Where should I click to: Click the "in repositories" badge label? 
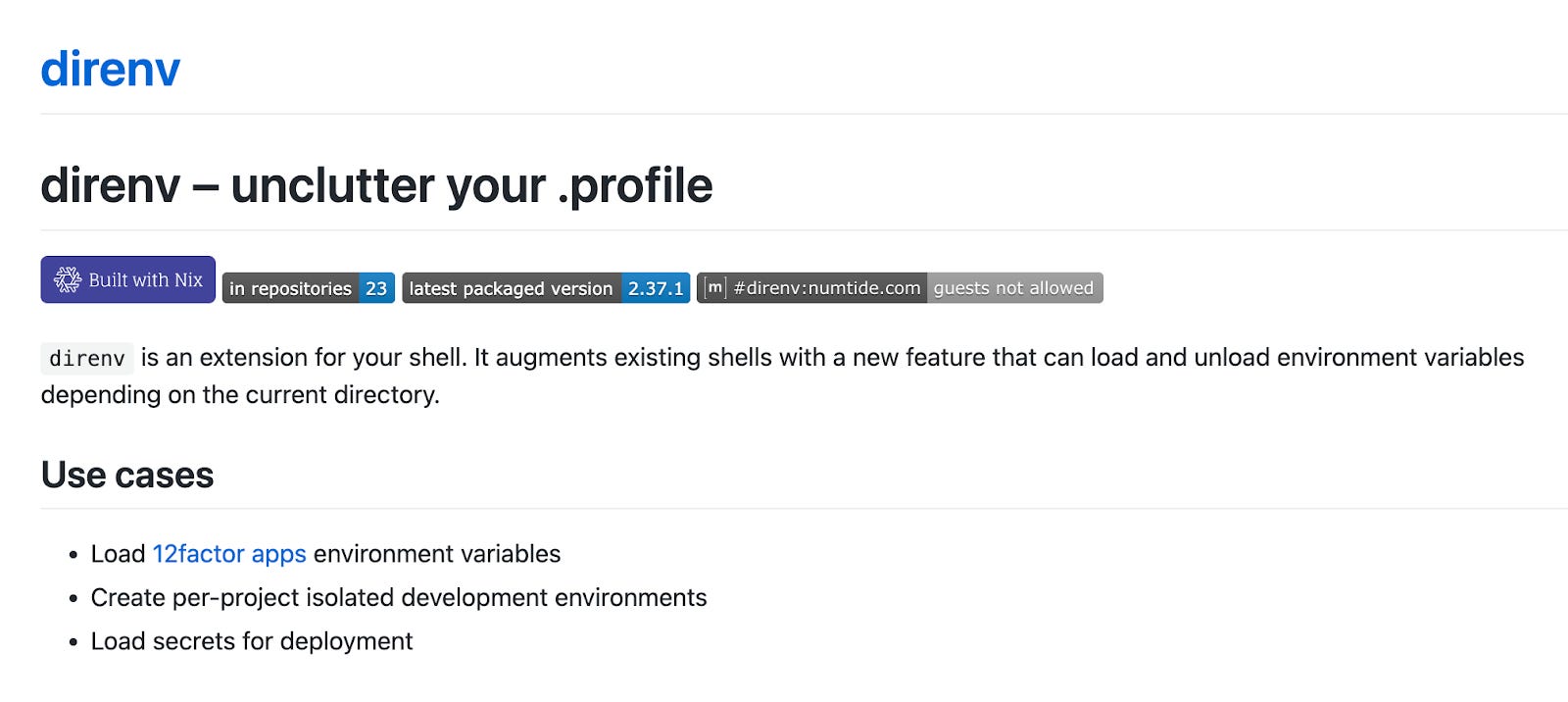[x=290, y=288]
